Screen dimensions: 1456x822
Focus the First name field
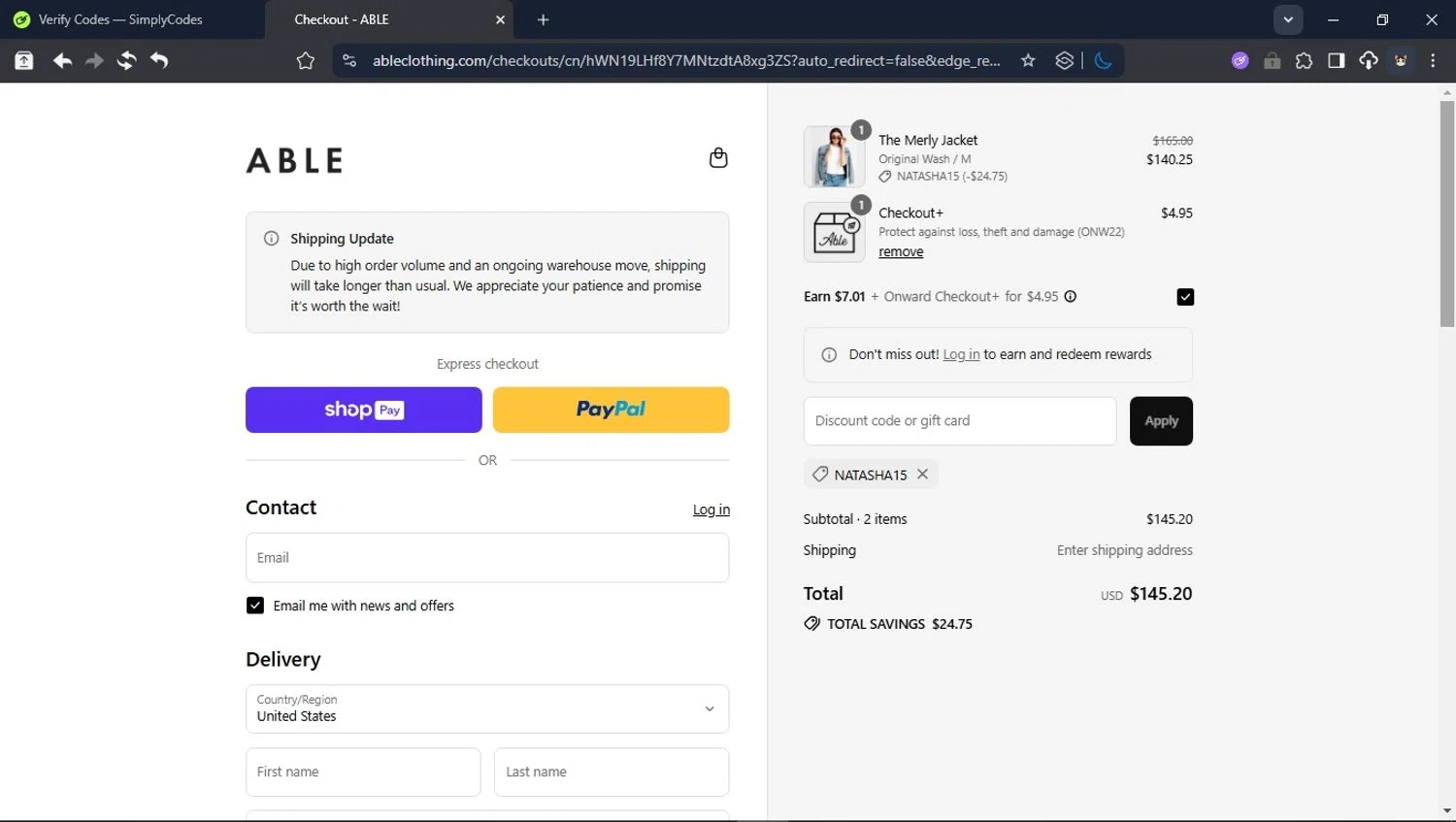tap(363, 773)
